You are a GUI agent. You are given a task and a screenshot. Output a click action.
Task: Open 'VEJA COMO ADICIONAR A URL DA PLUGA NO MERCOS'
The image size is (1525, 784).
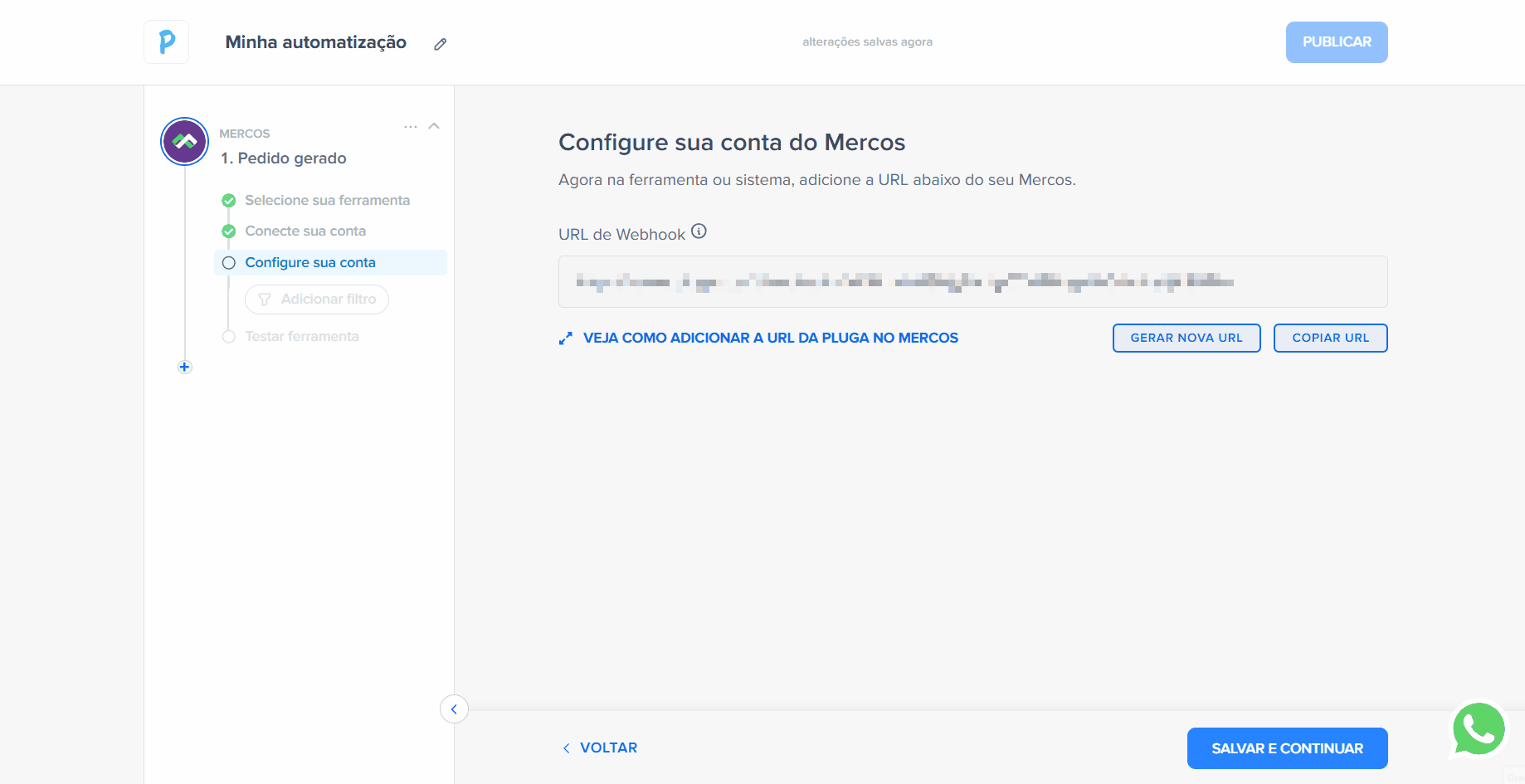(x=771, y=338)
